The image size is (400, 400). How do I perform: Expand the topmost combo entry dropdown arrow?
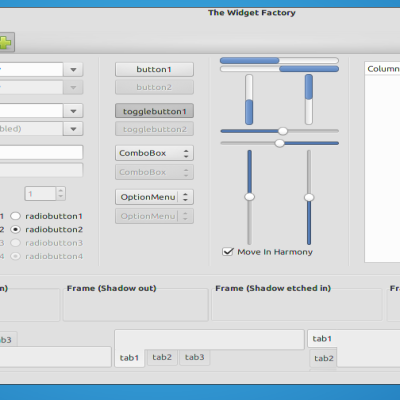(73, 70)
